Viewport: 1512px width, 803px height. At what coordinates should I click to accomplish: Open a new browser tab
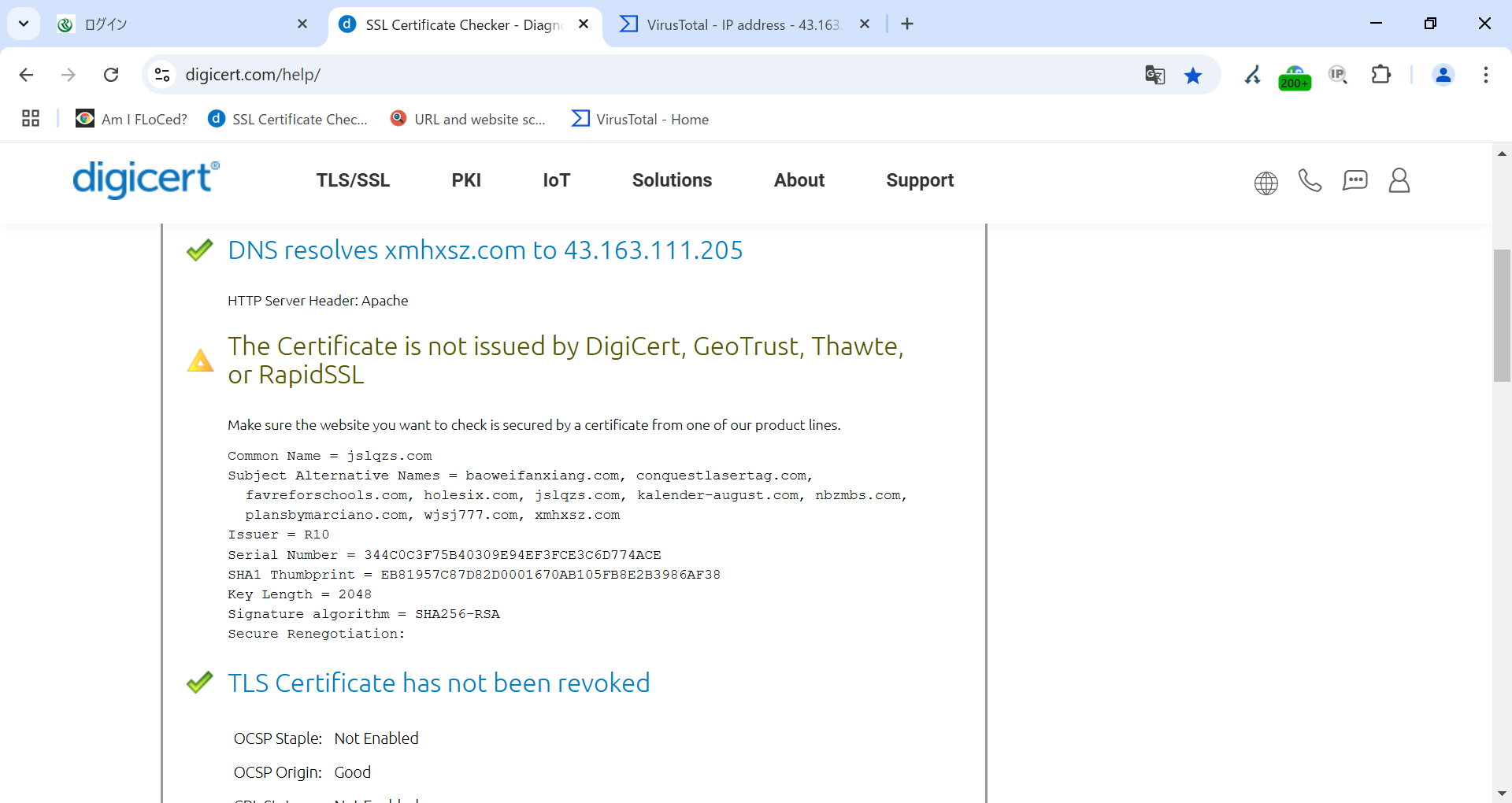907,24
